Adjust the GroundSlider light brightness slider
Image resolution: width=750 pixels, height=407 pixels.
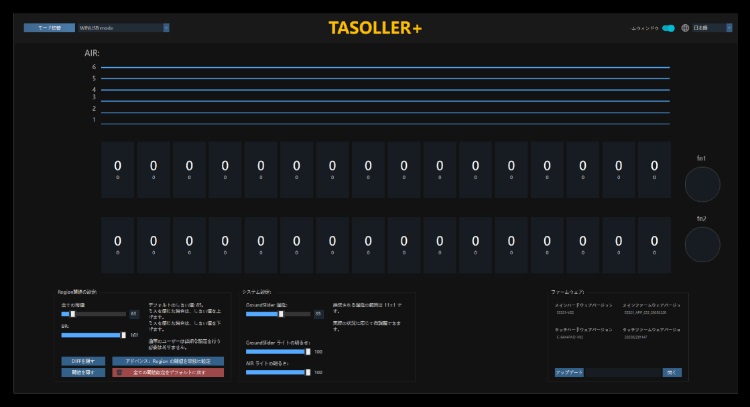(x=278, y=352)
